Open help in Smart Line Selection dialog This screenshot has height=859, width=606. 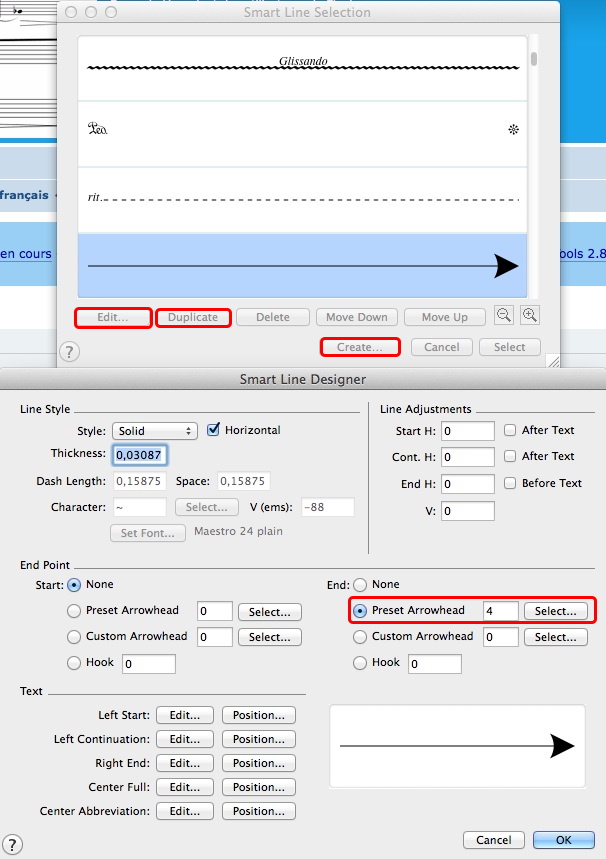70,351
